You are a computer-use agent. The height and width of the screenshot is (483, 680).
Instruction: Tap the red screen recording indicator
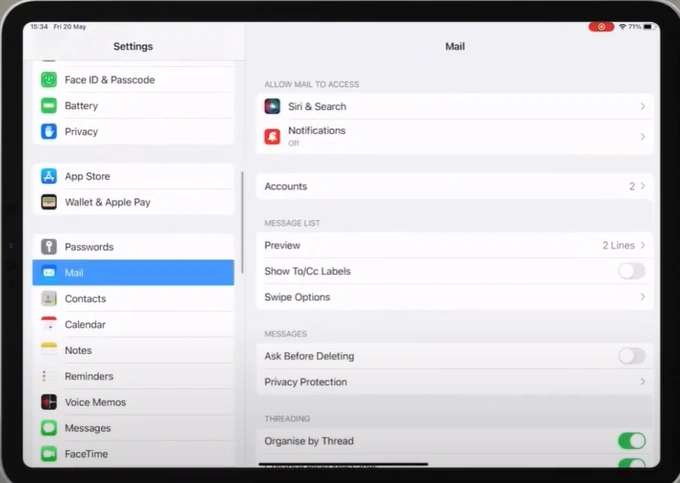pos(601,27)
